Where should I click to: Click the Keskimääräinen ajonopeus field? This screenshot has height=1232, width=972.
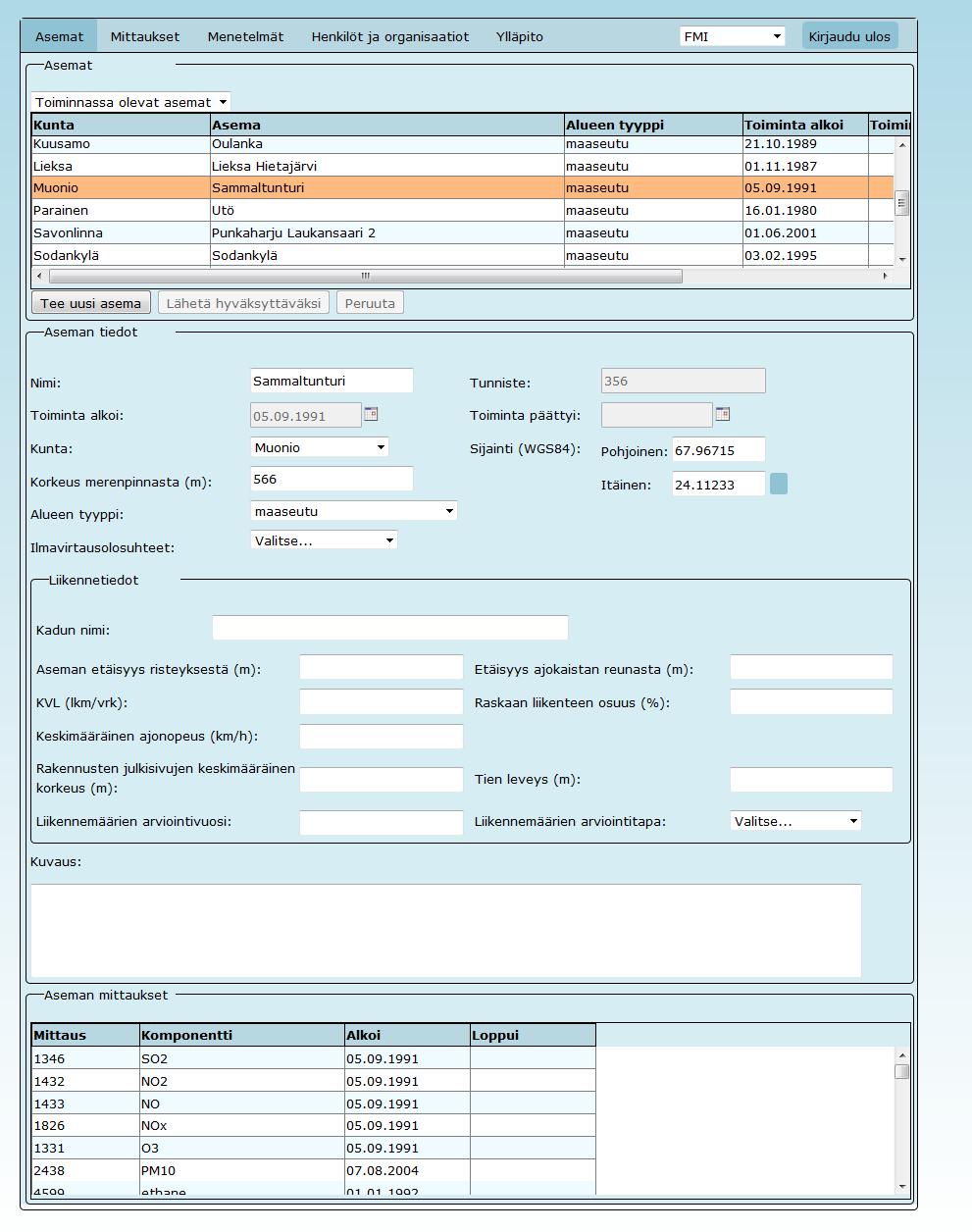point(381,736)
